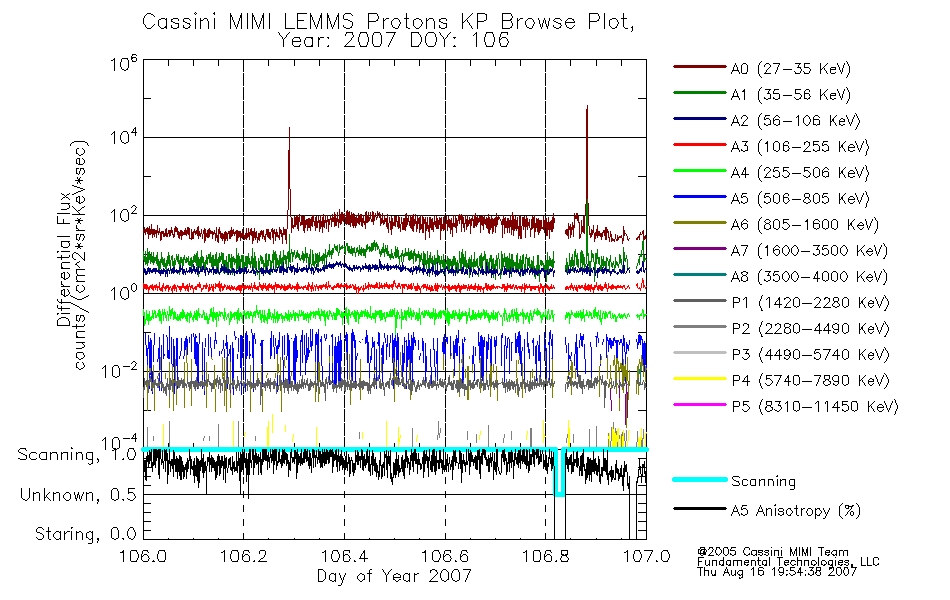Click the Thu Aug 16 19:54:38 2007 timestamp
The width and height of the screenshot is (950, 600).
pos(777,572)
